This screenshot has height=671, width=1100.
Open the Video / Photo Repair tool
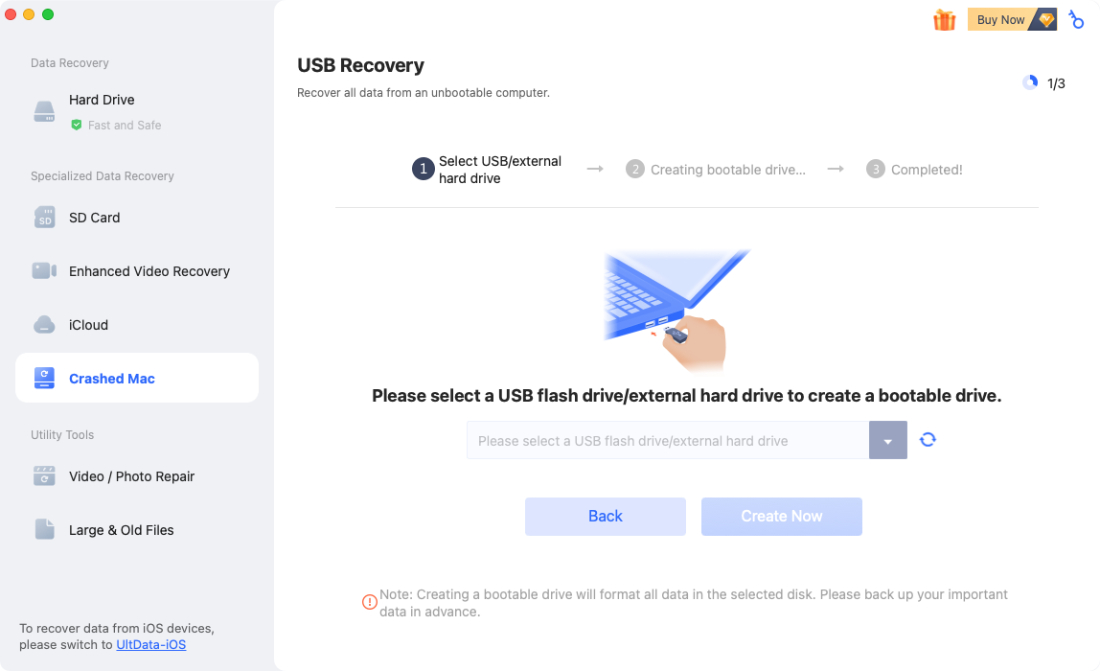tap(44, 476)
